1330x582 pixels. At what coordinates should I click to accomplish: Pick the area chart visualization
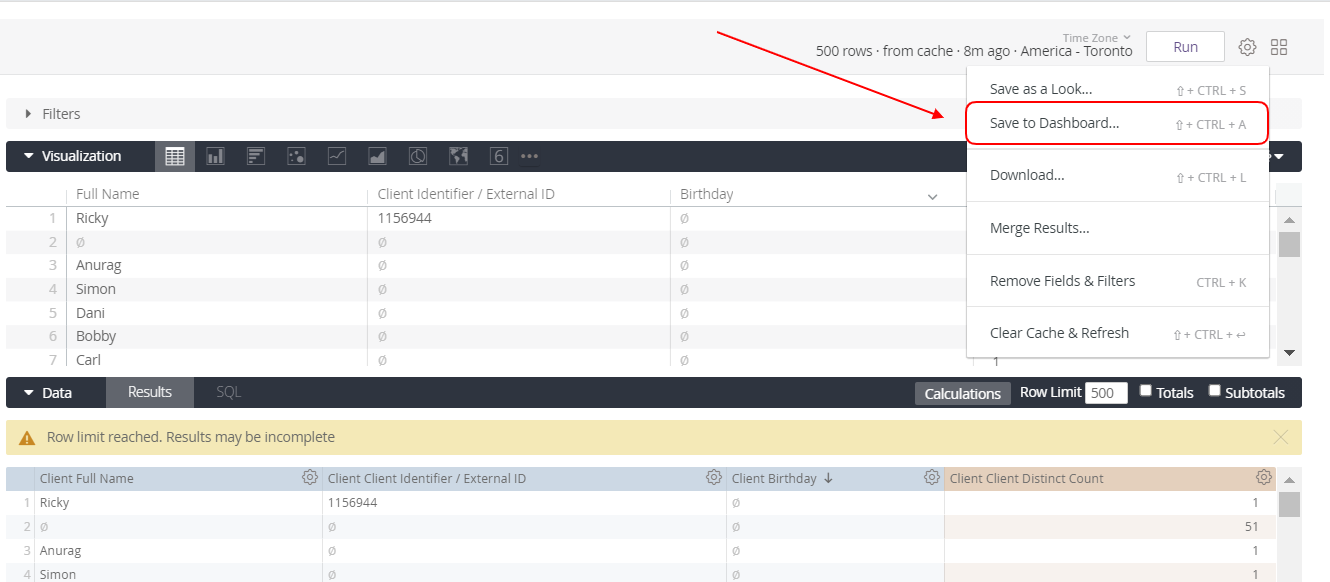pos(377,156)
